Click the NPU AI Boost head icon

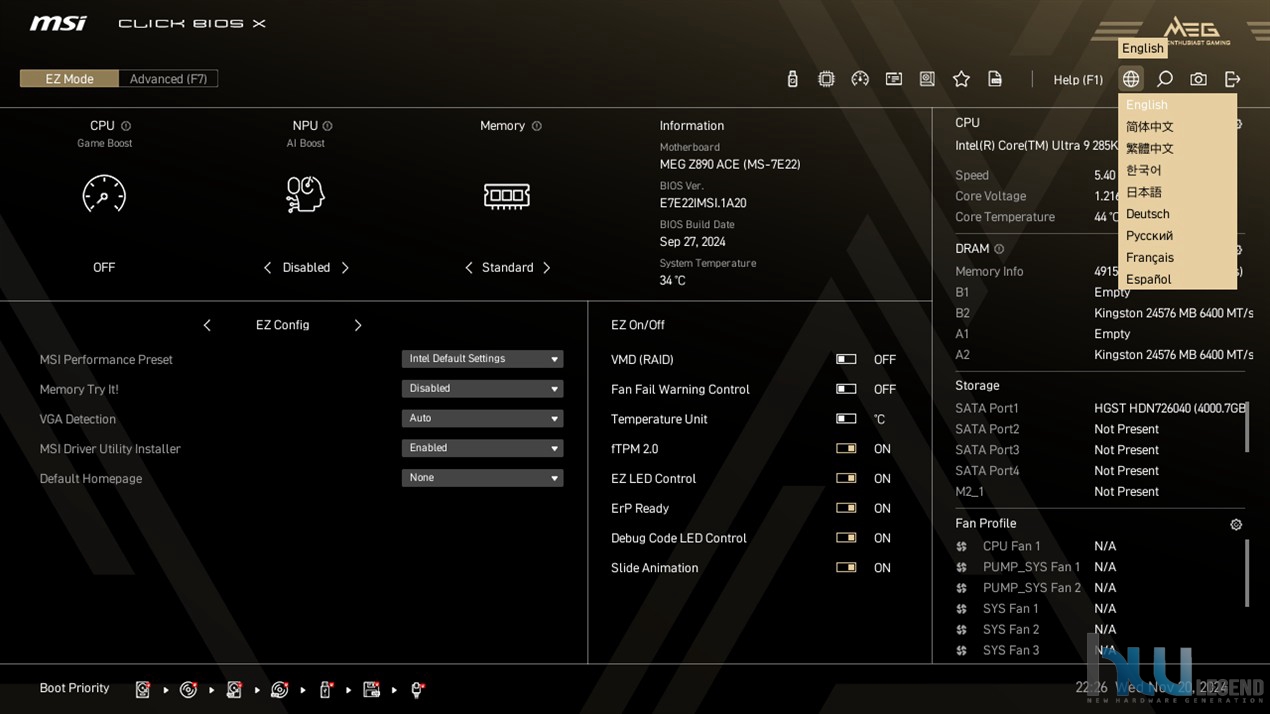pyautogui.click(x=305, y=194)
